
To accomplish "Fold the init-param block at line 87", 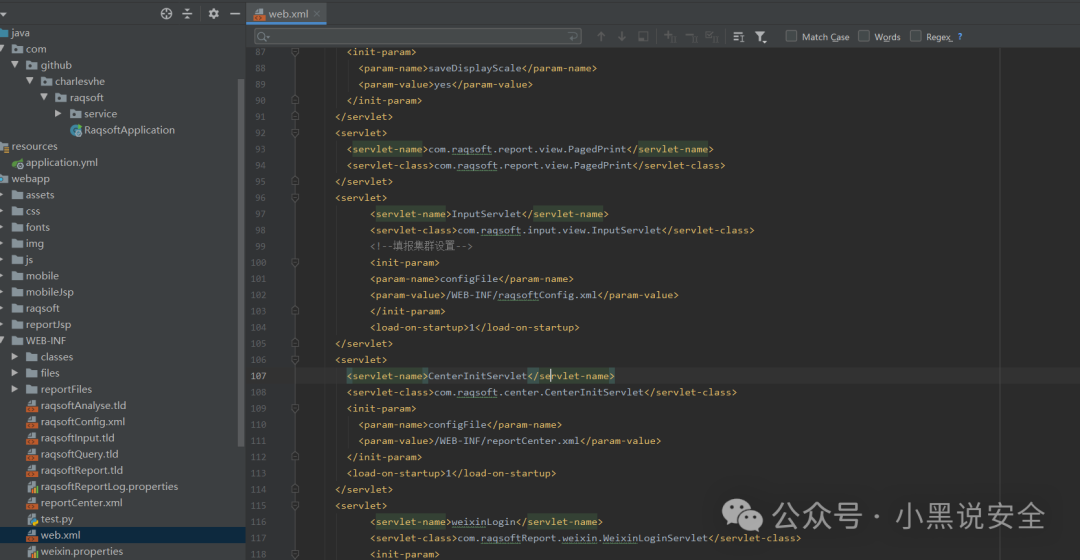I will (295, 52).
